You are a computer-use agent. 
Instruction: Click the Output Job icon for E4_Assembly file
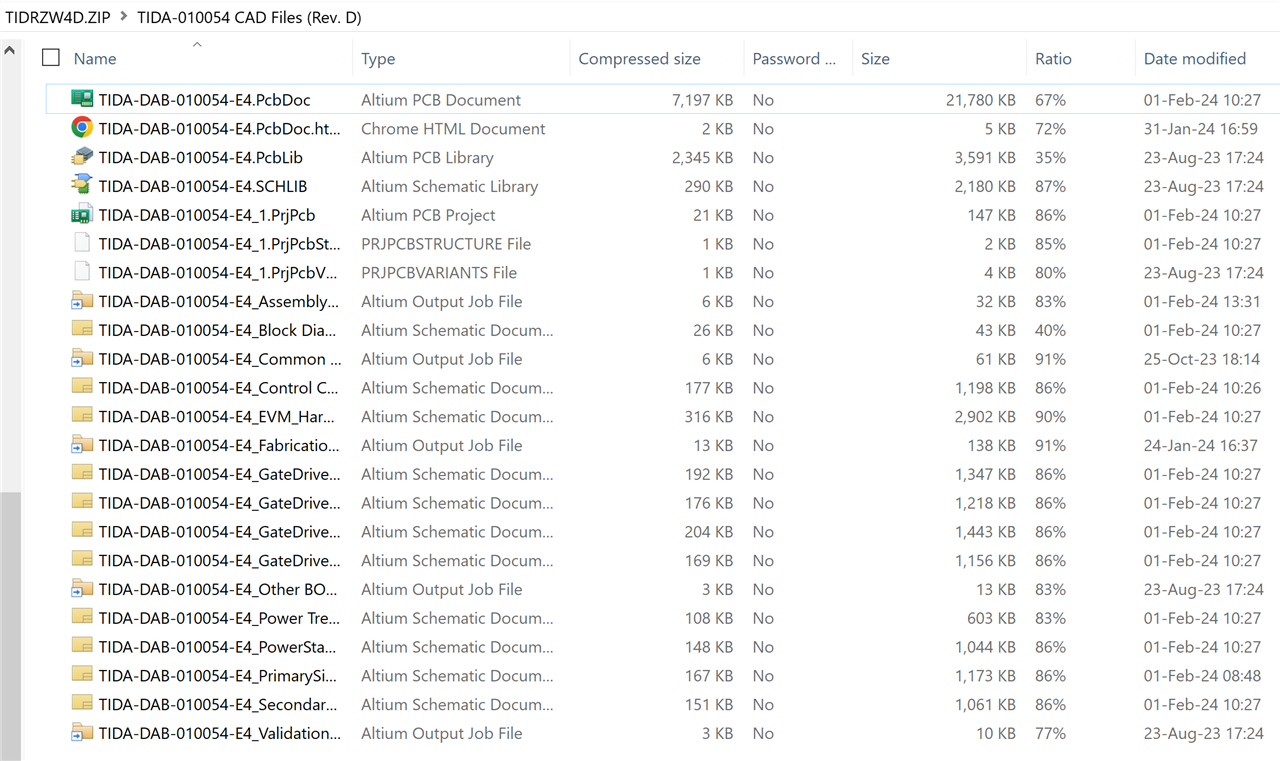(82, 301)
